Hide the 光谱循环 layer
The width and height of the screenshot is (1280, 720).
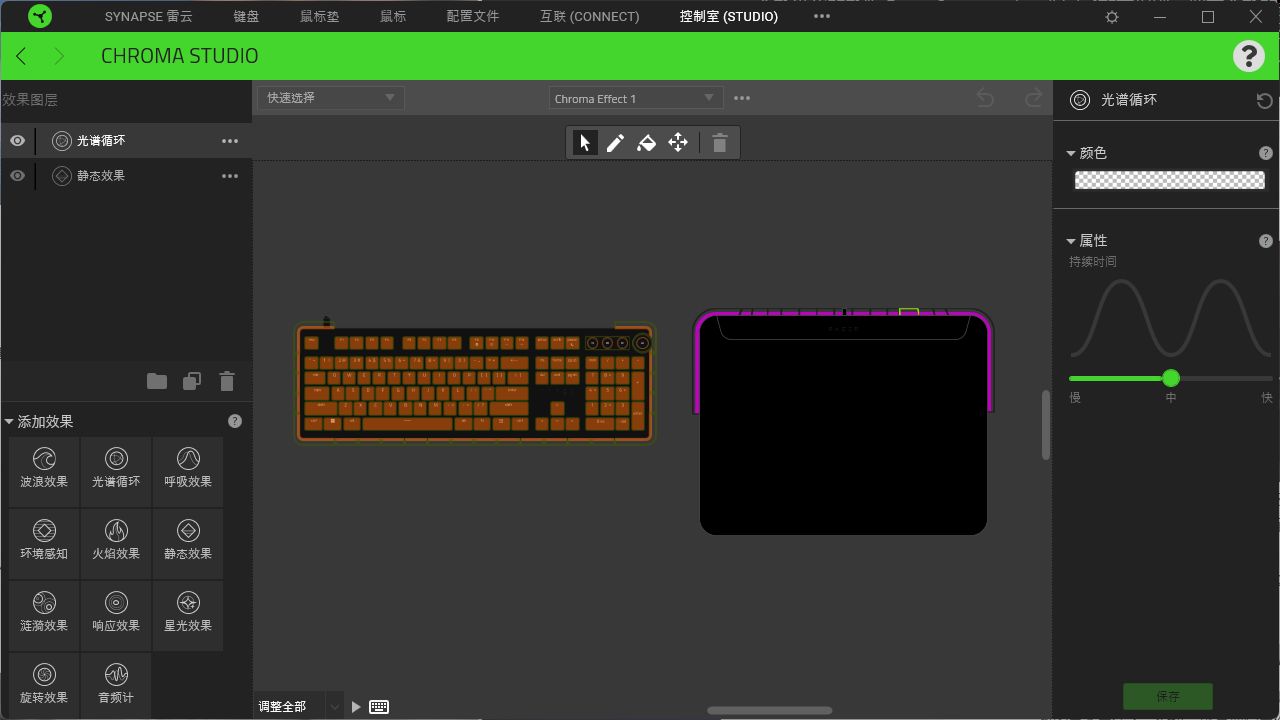[x=17, y=141]
